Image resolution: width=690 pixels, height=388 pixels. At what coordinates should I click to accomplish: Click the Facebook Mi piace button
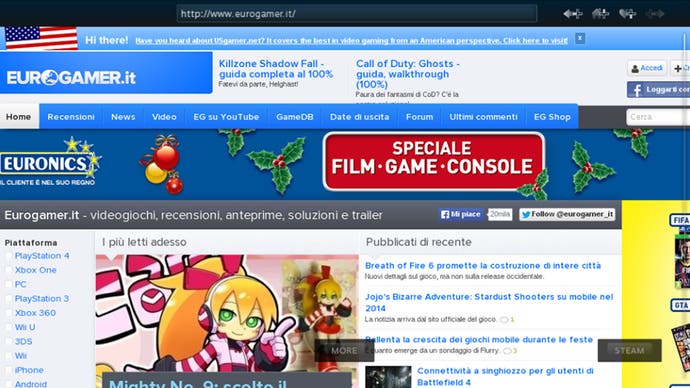461,214
